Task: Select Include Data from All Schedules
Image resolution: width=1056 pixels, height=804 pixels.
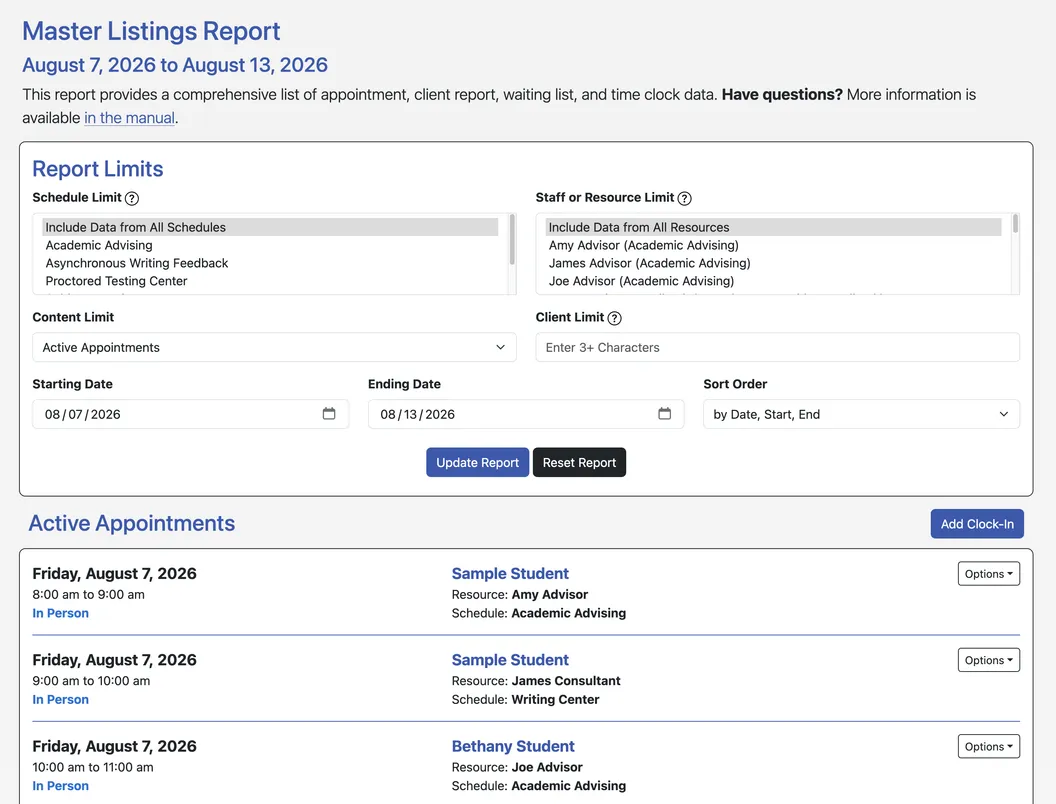Action: pos(270,228)
